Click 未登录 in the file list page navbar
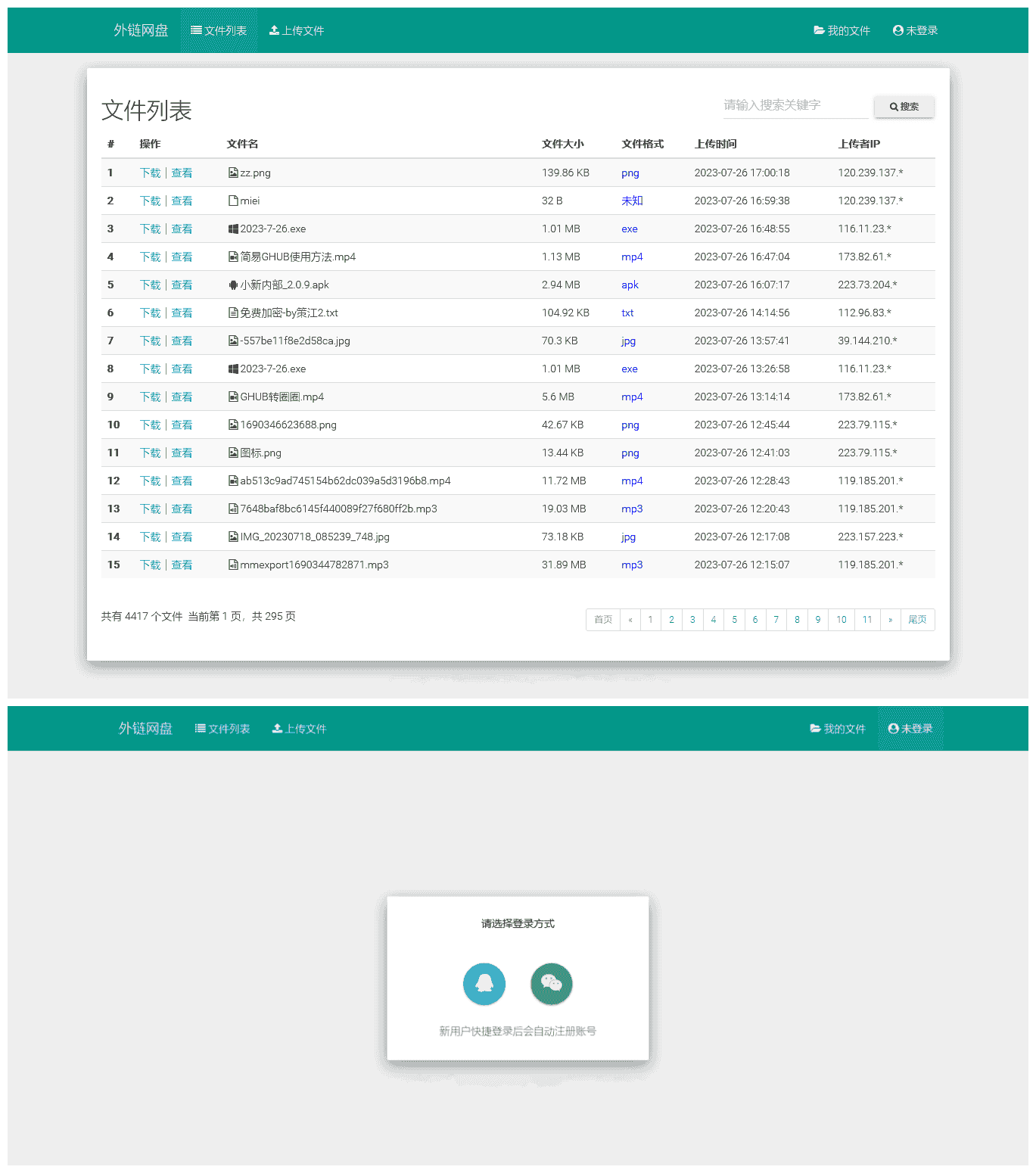This screenshot has height=1173, width=1036. pyautogui.click(x=915, y=30)
